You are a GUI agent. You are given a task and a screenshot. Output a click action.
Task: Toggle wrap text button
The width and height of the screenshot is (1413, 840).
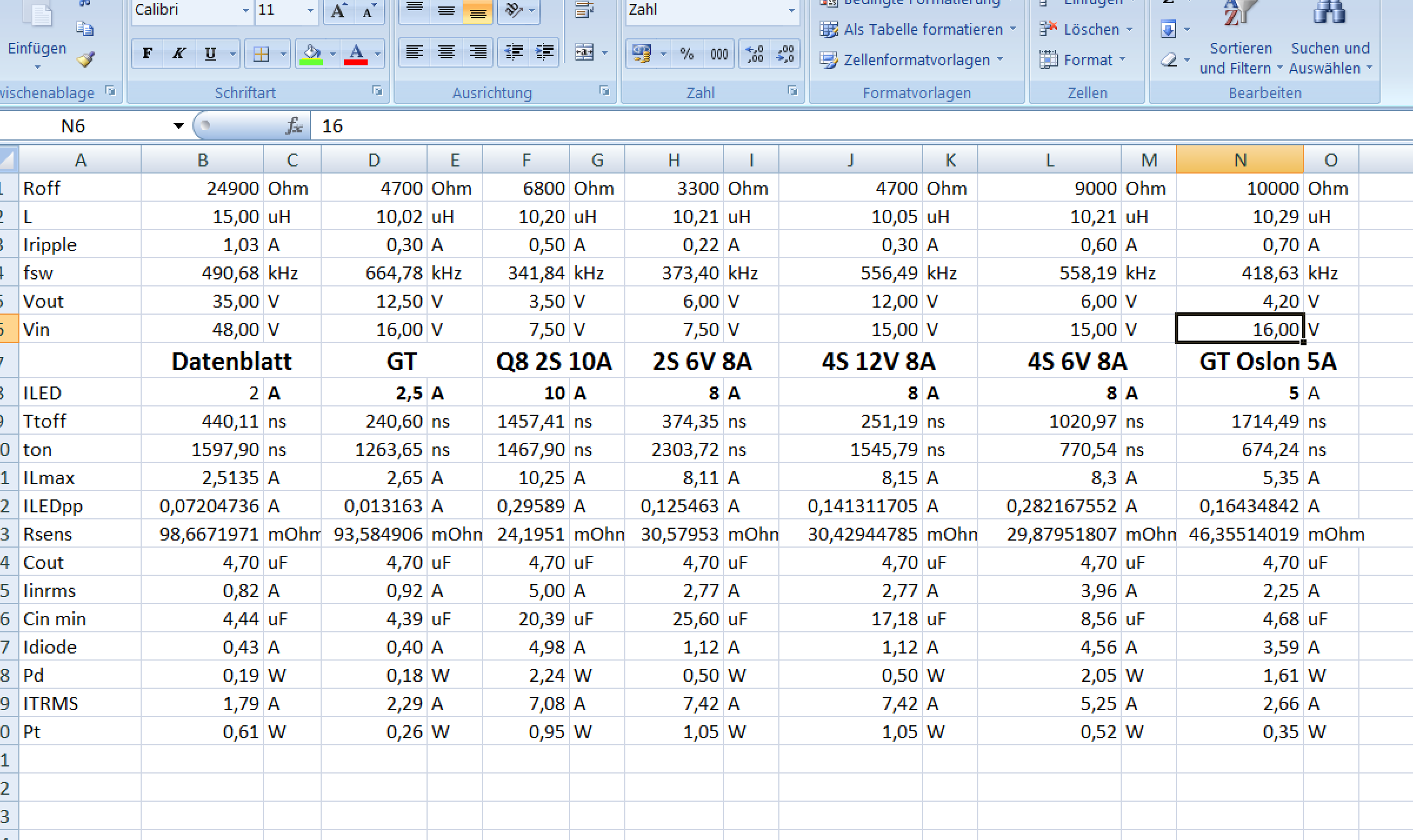pos(584,10)
